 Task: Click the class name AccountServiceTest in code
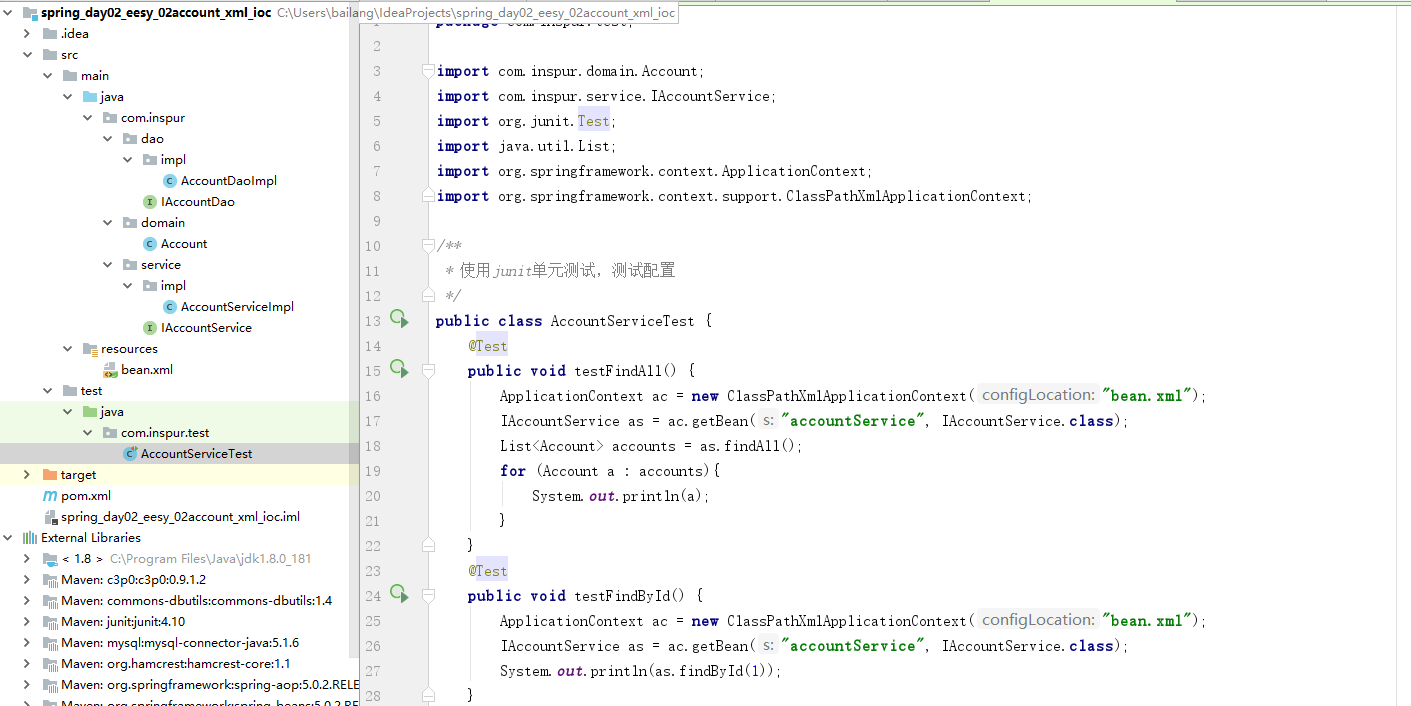[x=622, y=321]
